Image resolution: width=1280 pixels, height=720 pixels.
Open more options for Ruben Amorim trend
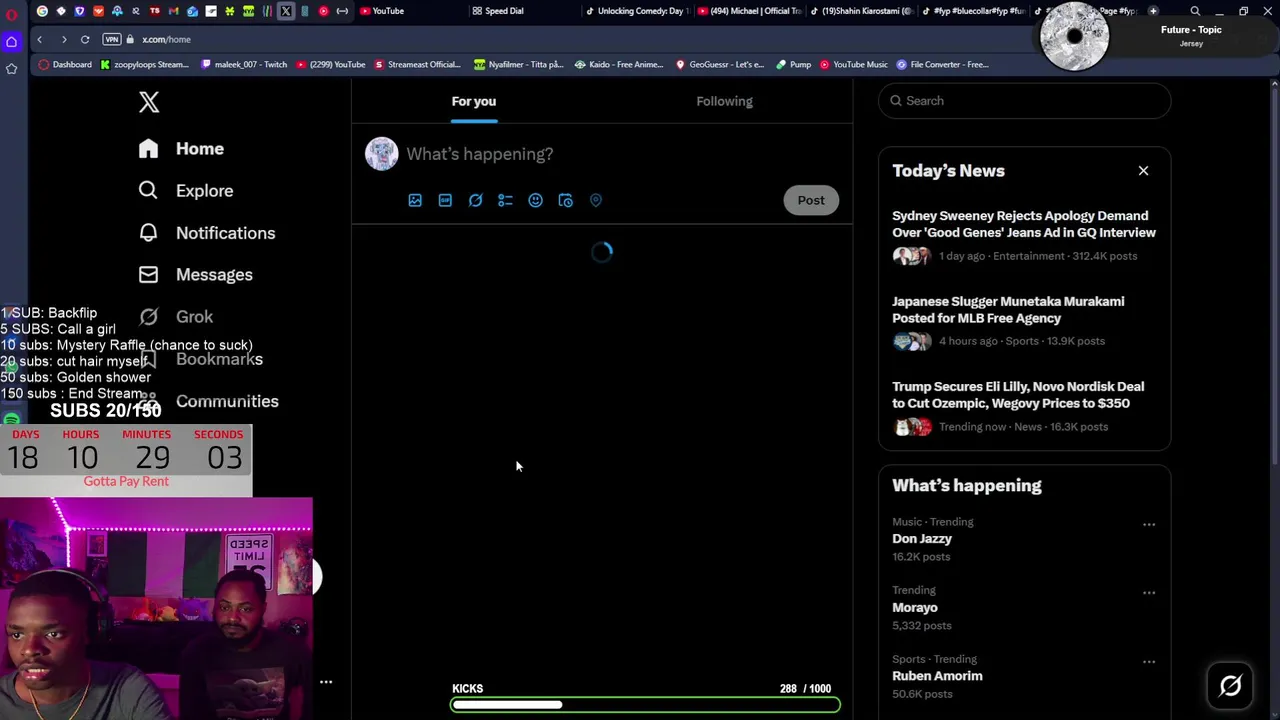pyautogui.click(x=1149, y=661)
